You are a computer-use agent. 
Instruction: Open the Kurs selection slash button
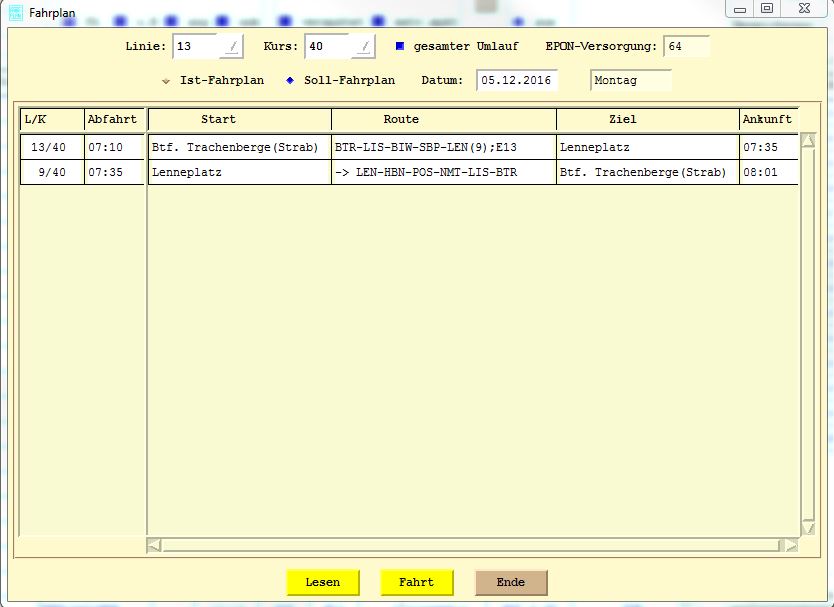click(365, 47)
